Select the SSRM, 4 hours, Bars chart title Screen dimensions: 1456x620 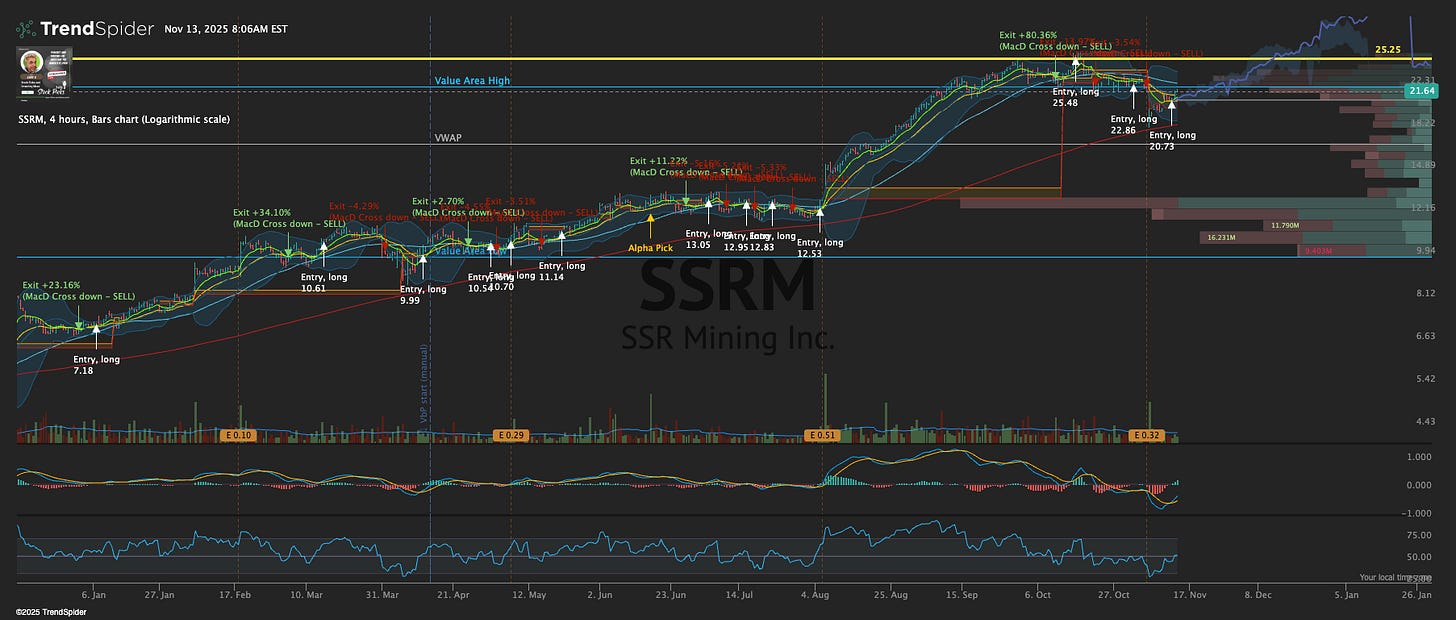tap(124, 119)
